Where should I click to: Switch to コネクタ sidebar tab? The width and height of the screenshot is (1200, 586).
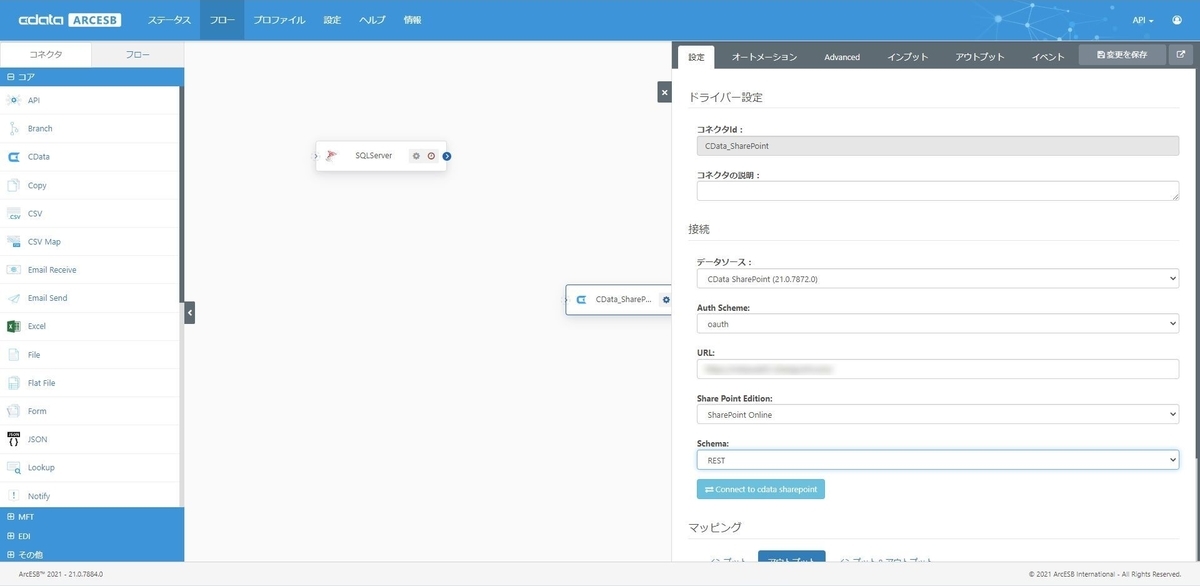[x=46, y=55]
